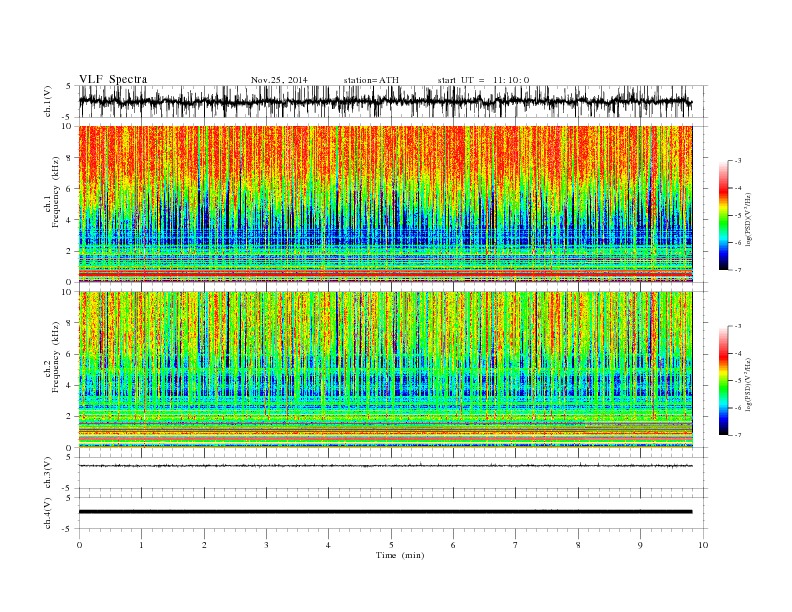The height and width of the screenshot is (612, 792).
Task: Click the thick black ch.4 voltage trace
Action: point(385,512)
